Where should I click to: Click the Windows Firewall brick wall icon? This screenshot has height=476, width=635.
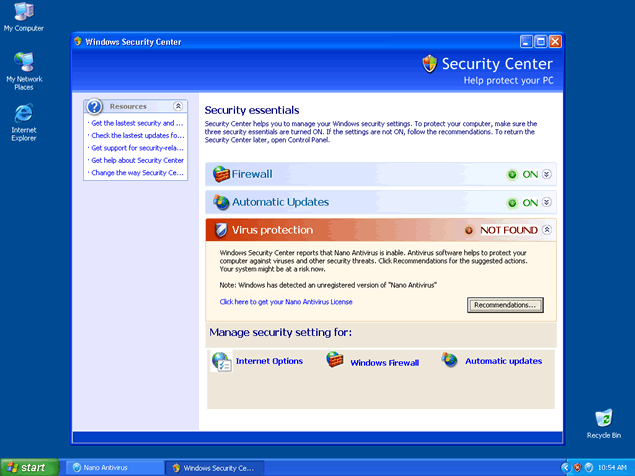coord(335,361)
